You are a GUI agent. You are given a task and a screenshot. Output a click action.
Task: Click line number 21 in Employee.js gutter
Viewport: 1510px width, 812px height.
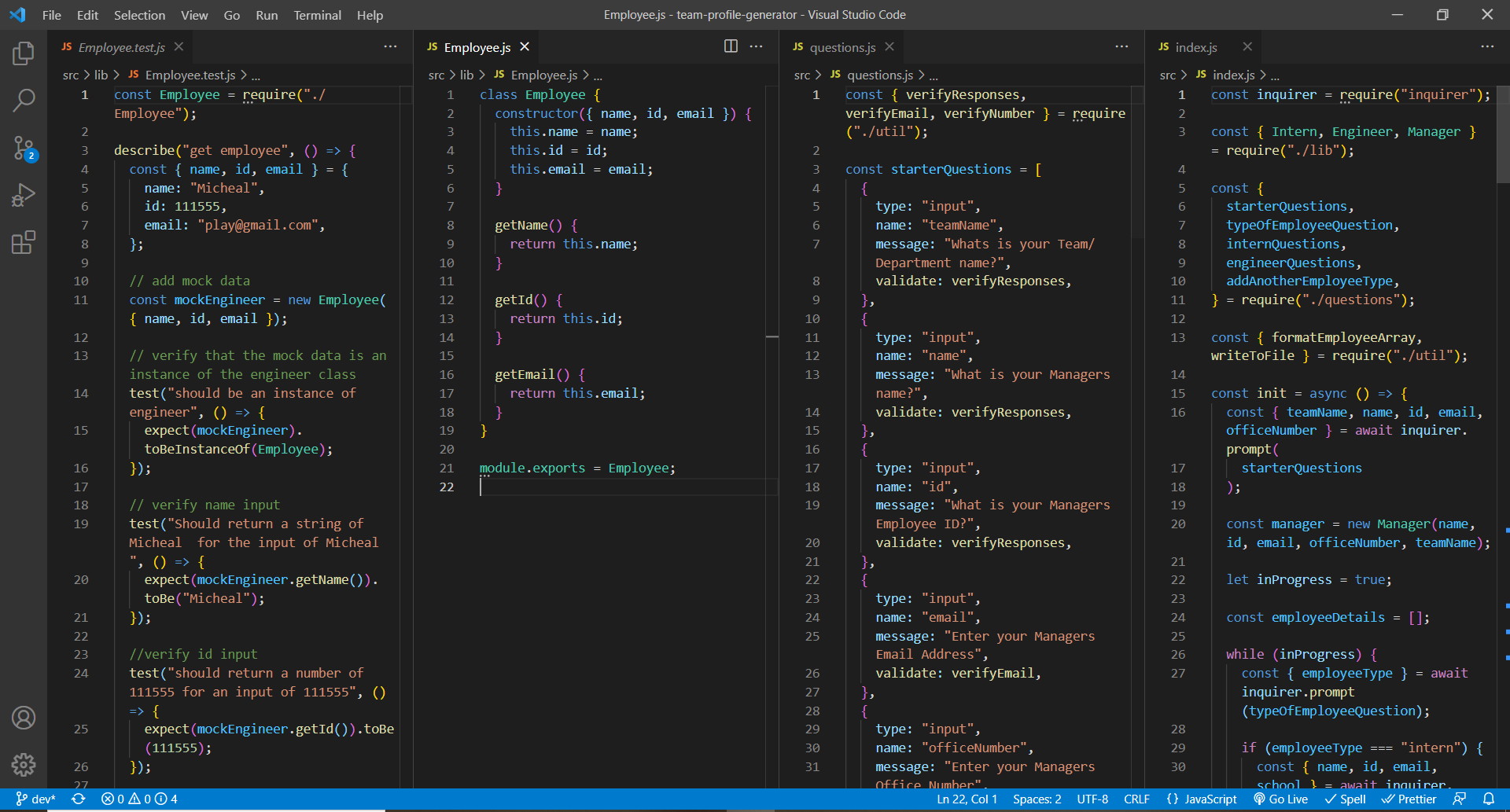[446, 468]
